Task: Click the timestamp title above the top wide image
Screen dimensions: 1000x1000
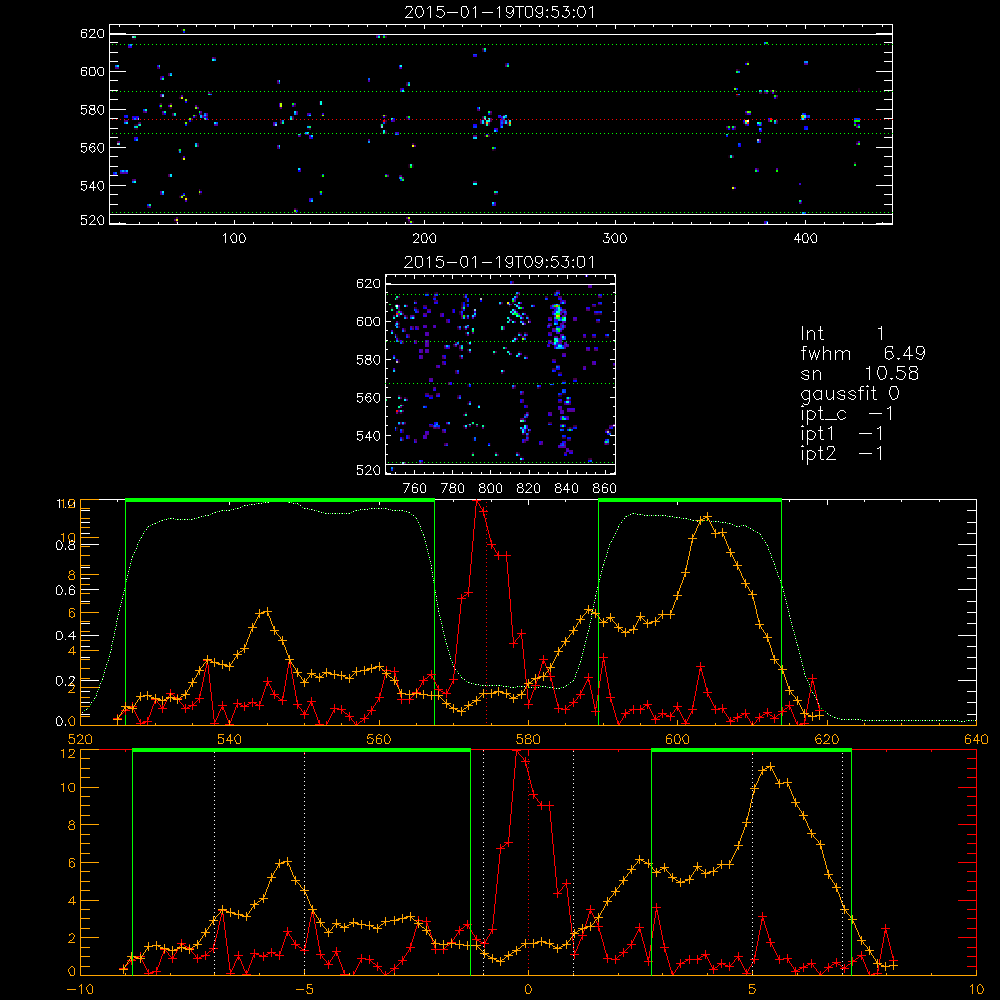Action: pyautogui.click(x=500, y=12)
